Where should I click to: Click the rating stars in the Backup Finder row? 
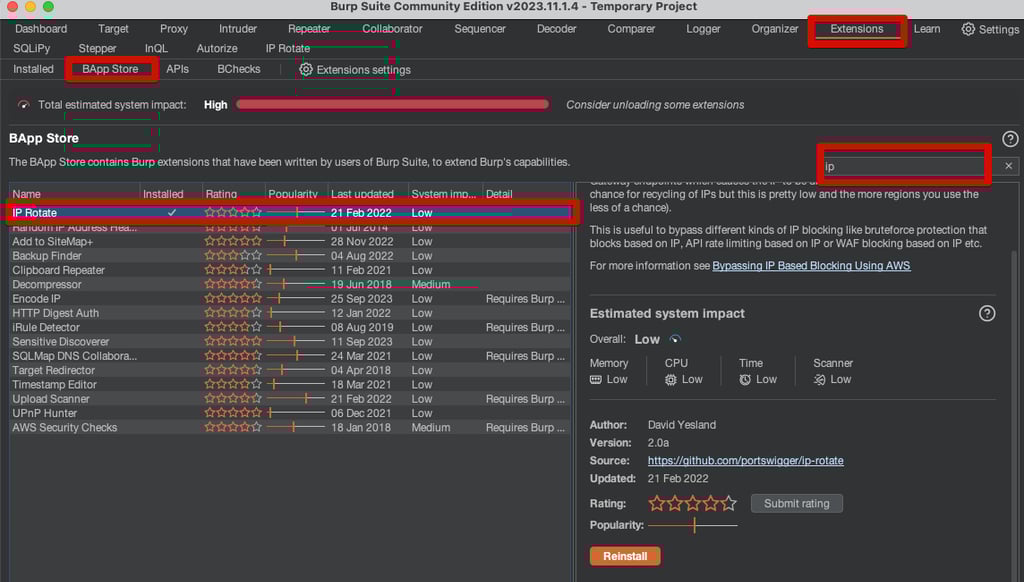point(233,255)
